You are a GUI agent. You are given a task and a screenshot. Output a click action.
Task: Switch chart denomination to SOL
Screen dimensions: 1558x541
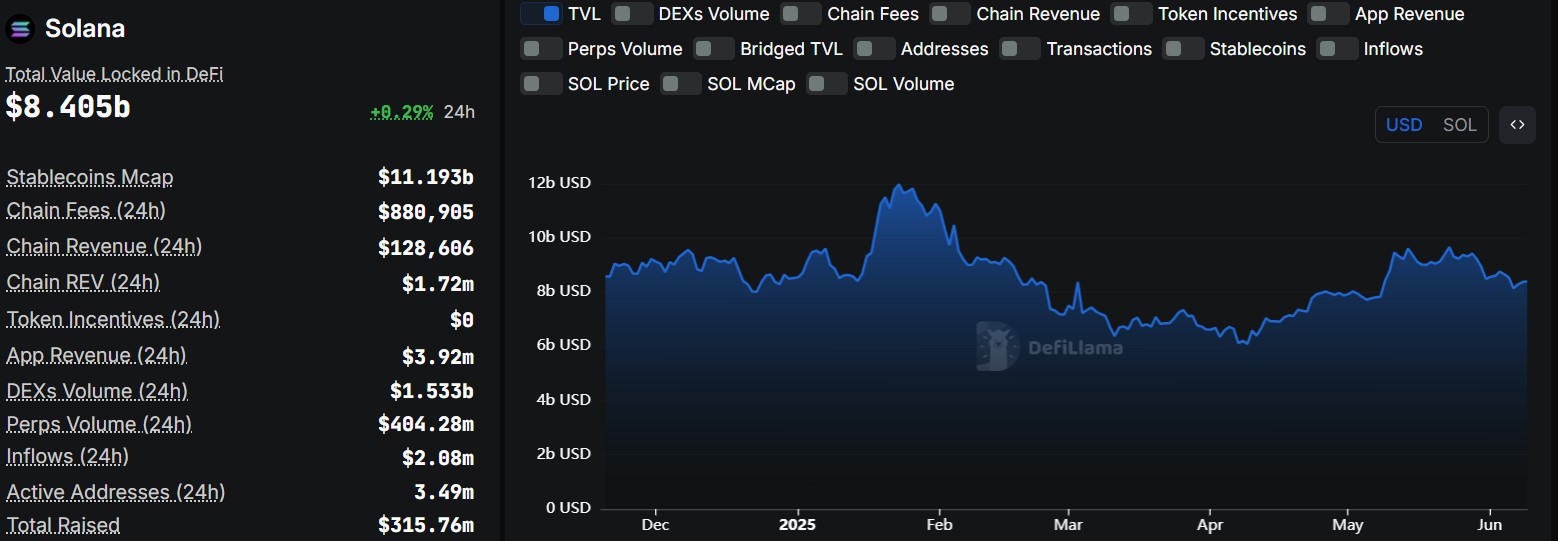point(1460,125)
